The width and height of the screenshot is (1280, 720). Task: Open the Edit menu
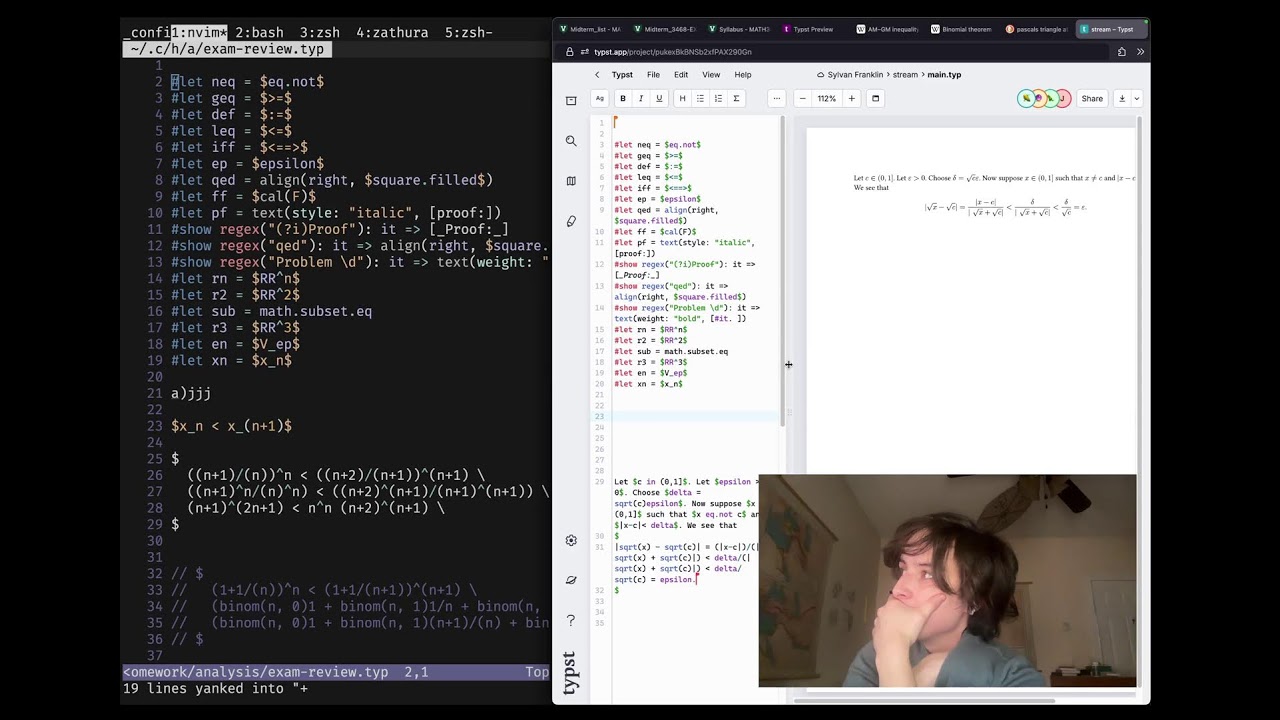click(x=681, y=74)
